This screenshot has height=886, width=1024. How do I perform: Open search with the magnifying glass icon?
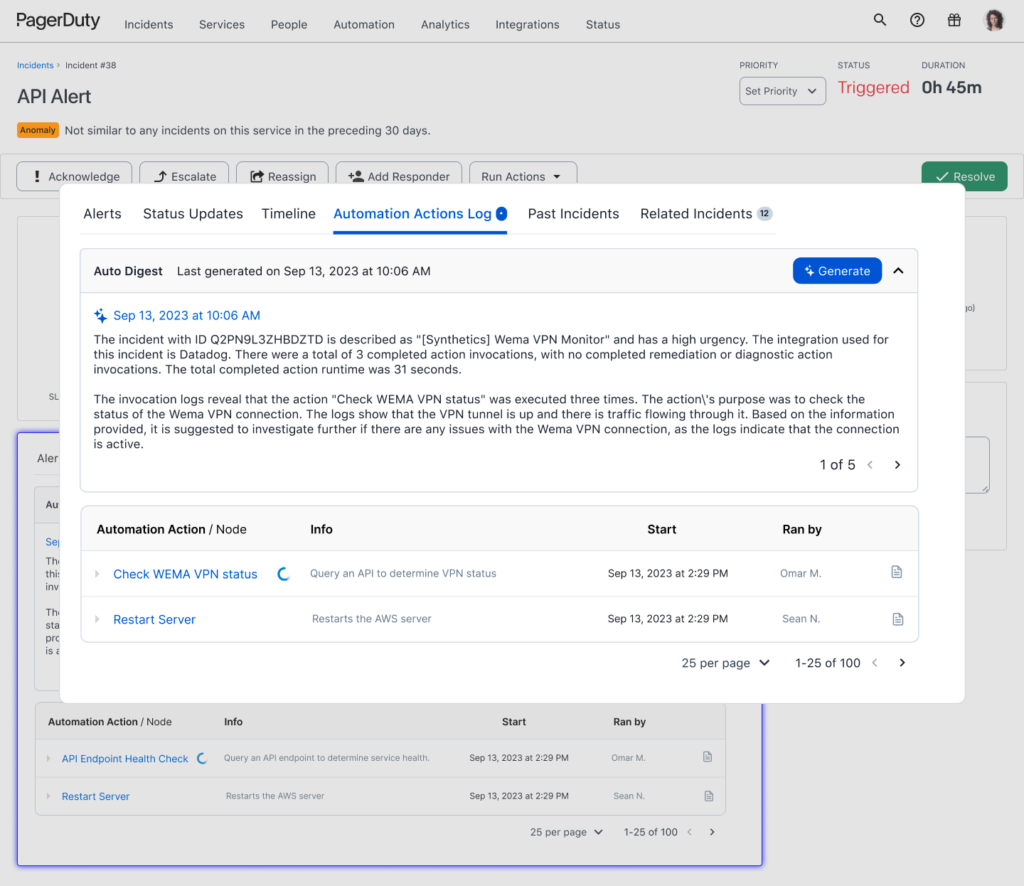tap(879, 19)
